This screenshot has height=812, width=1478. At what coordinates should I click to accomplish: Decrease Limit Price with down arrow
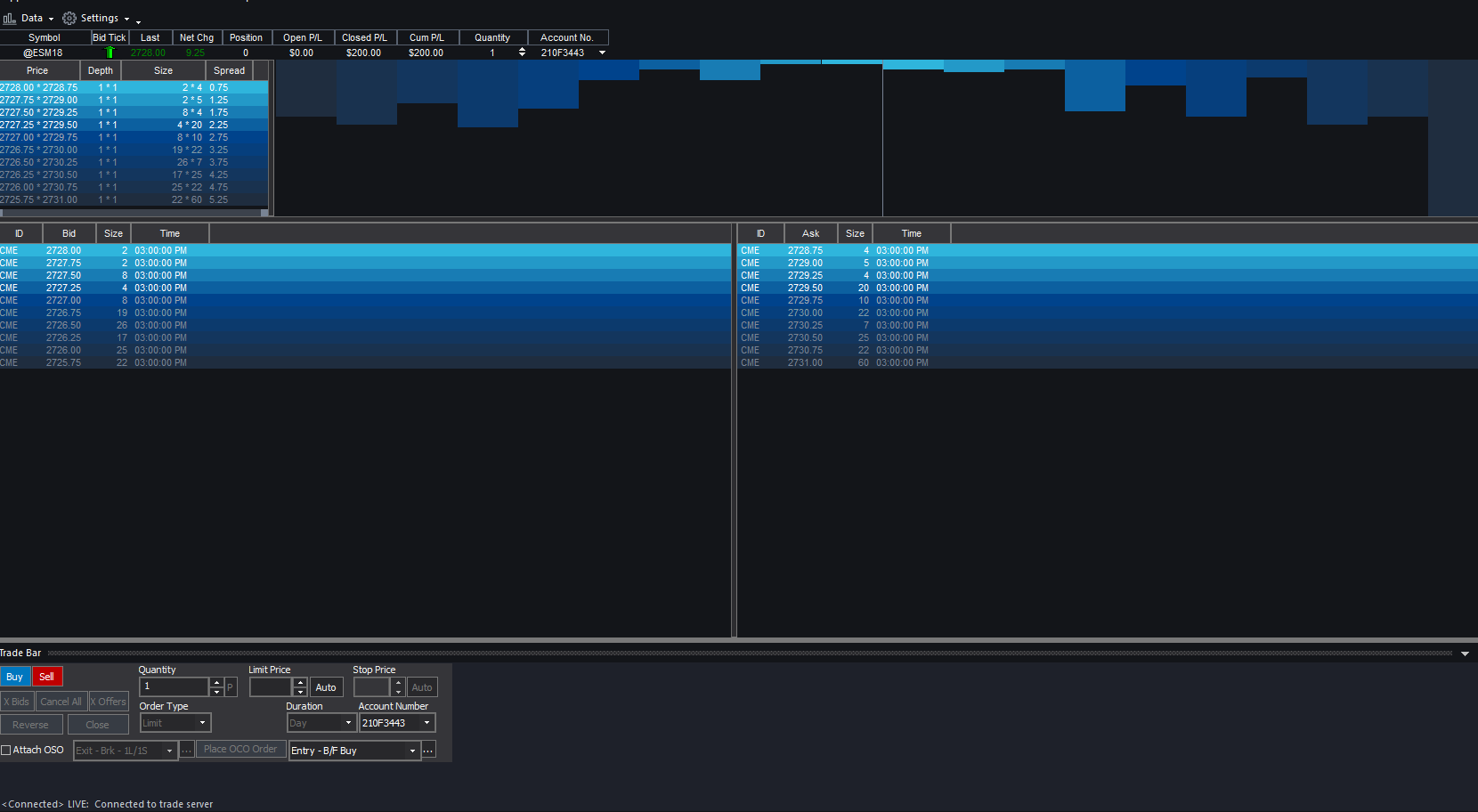point(300,691)
